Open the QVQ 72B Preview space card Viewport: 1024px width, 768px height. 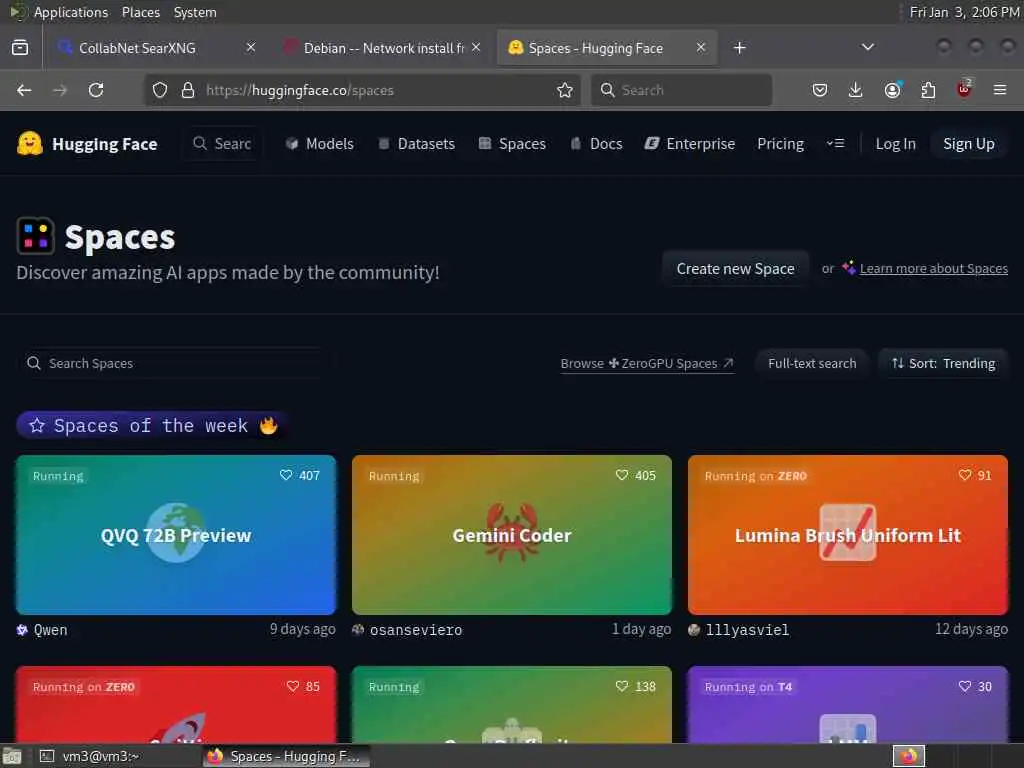pos(176,535)
